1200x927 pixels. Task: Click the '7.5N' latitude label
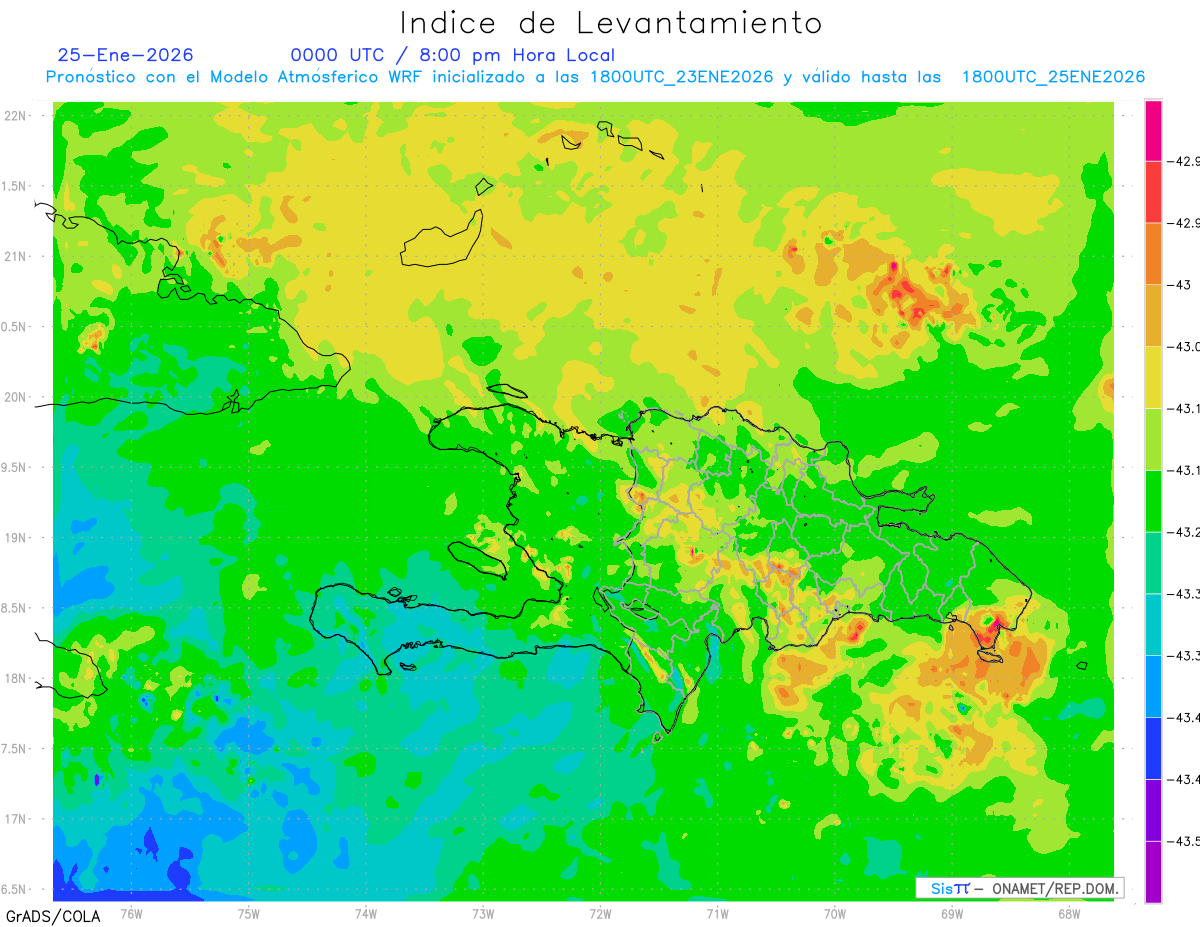tap(14, 749)
